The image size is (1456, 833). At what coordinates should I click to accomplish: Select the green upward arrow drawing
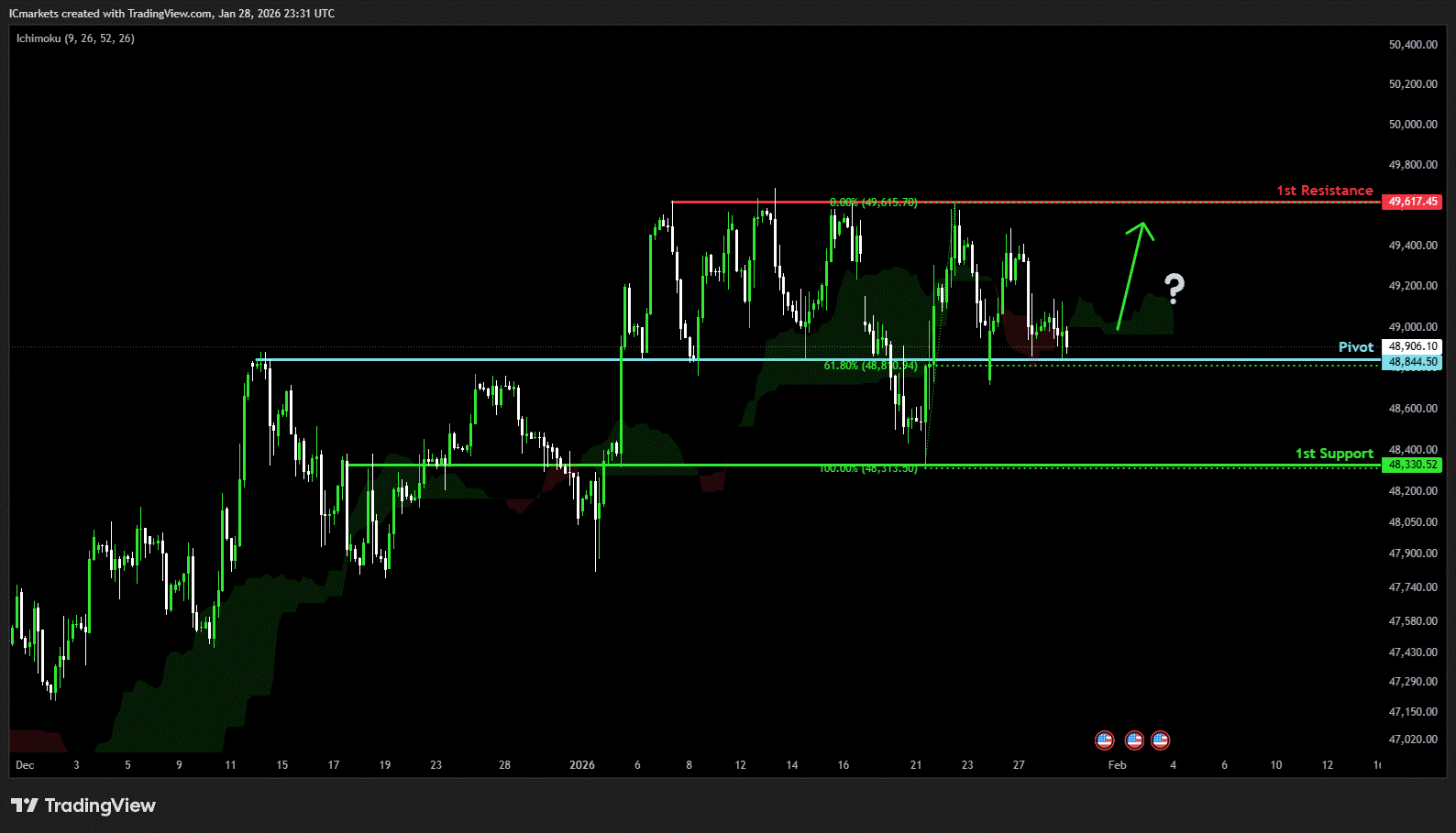pos(1131,274)
